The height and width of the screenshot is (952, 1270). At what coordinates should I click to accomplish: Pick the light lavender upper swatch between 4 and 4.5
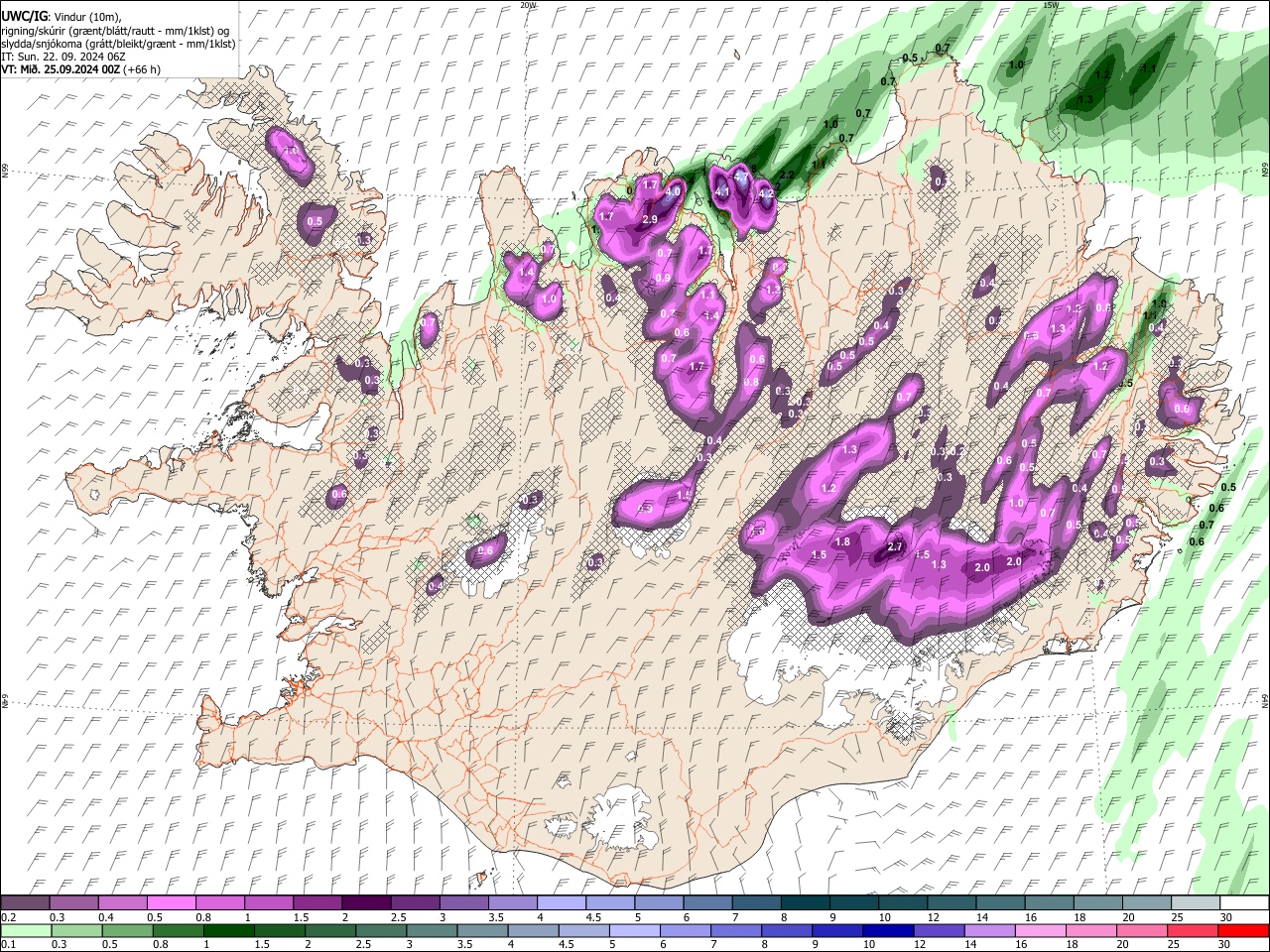coord(562,903)
